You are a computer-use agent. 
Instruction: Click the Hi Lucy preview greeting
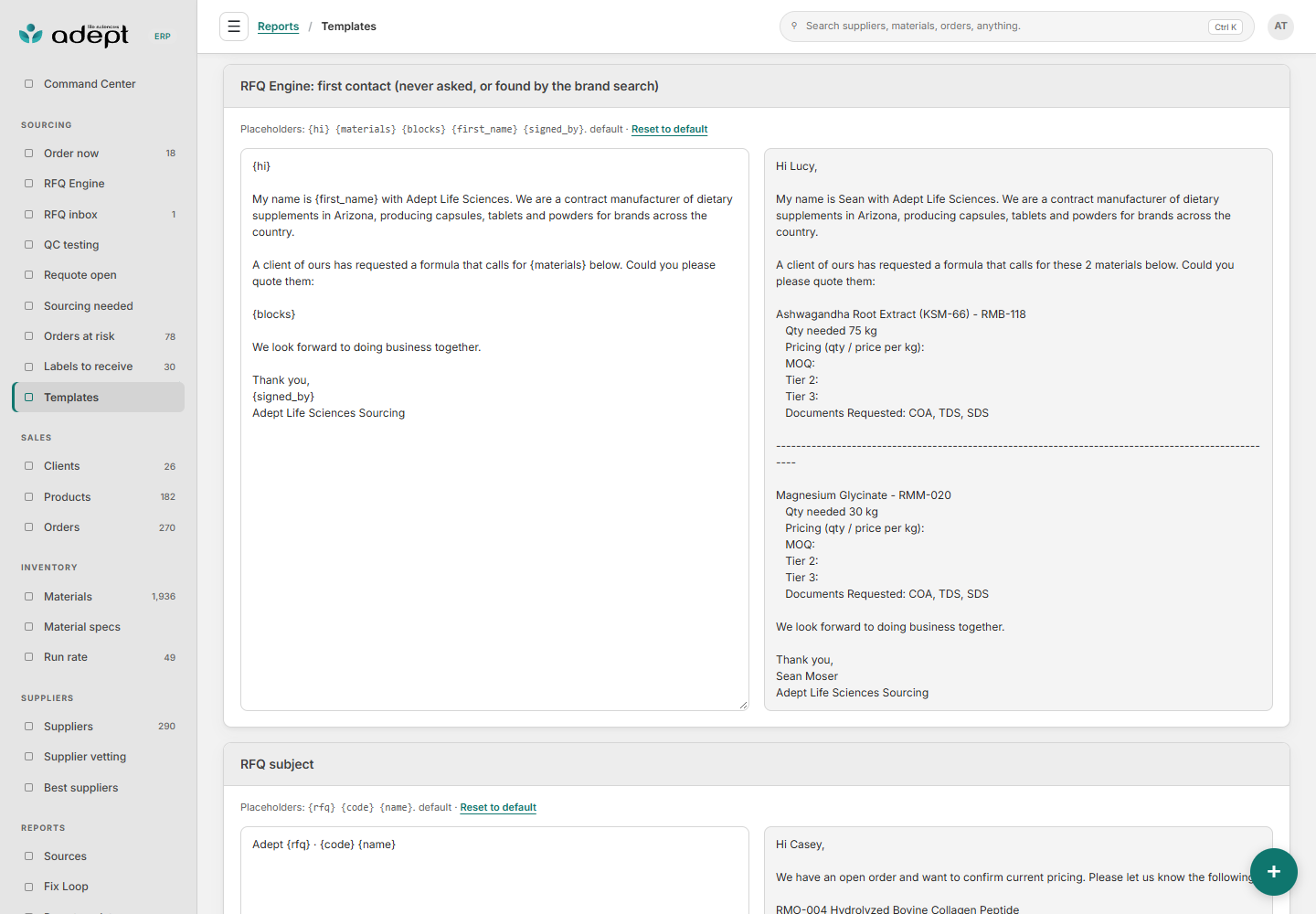pyautogui.click(x=797, y=166)
